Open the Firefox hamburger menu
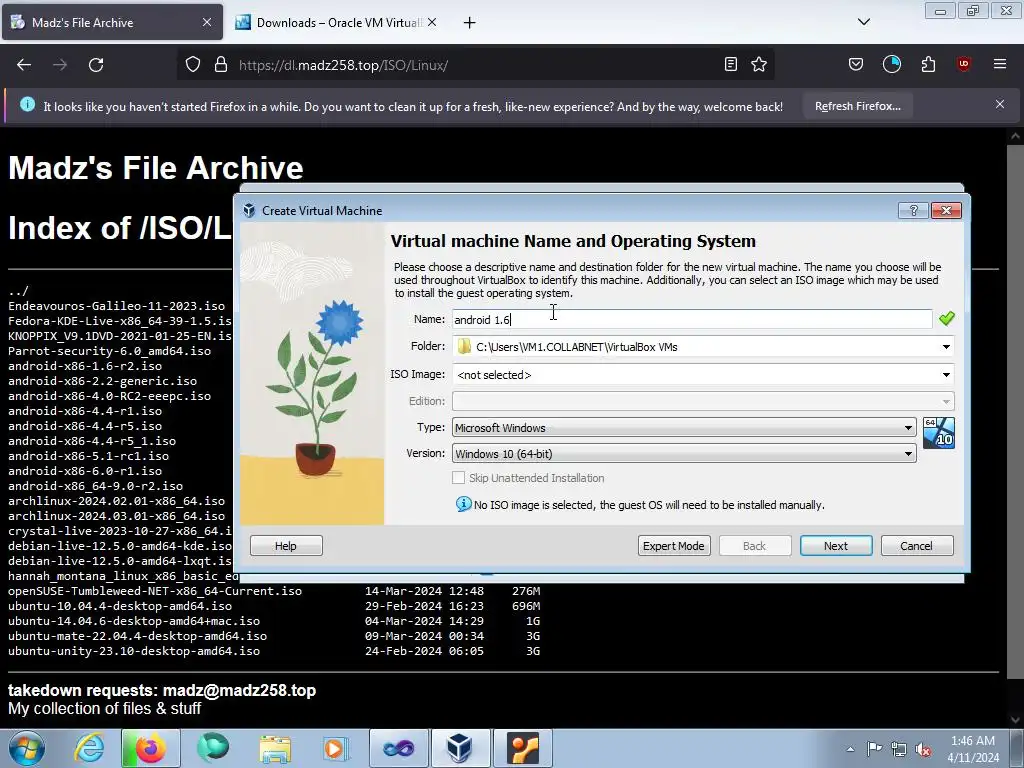This screenshot has width=1024, height=768. (x=1000, y=64)
